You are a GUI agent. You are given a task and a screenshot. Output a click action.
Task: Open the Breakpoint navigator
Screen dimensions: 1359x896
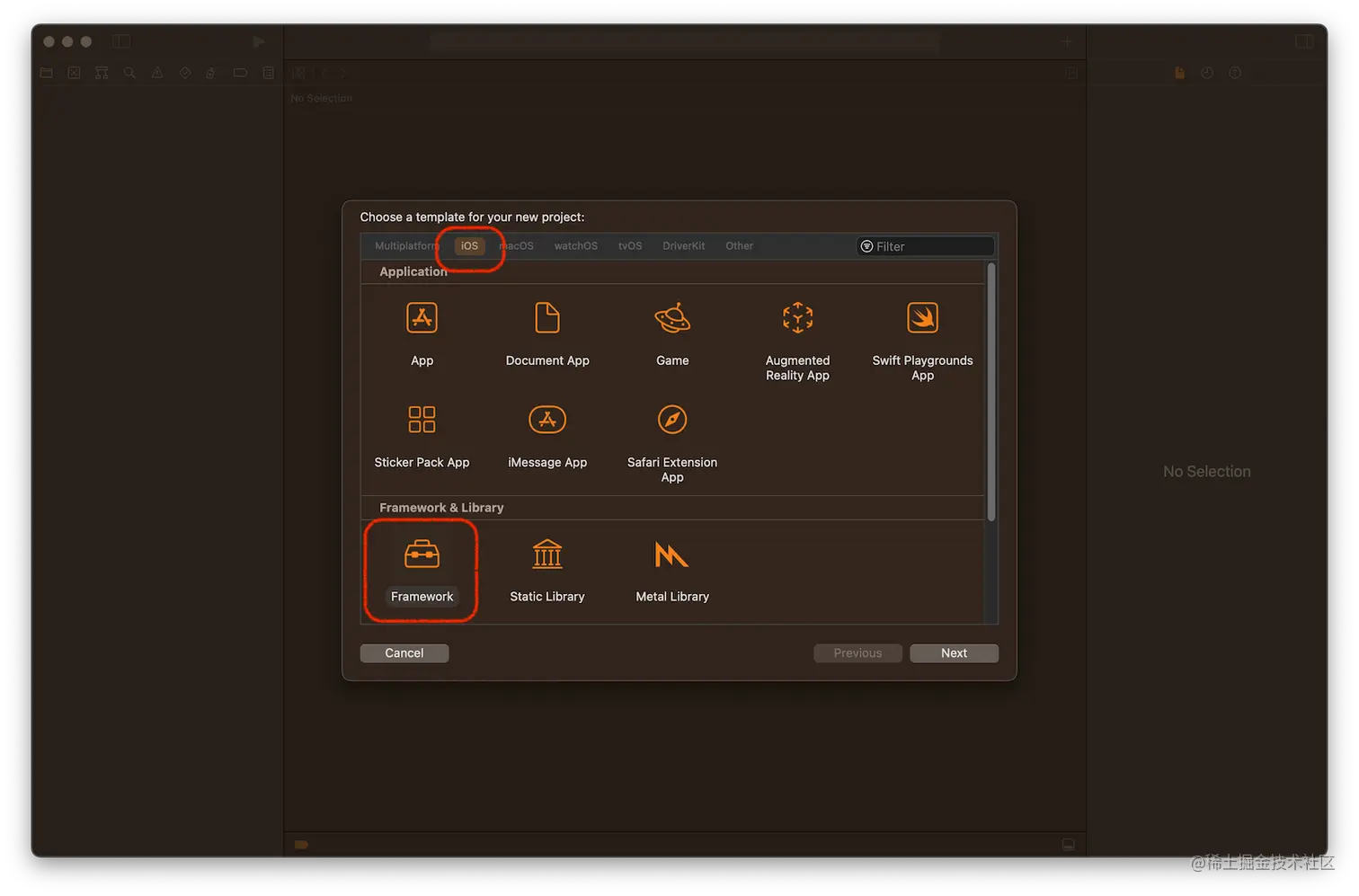[240, 73]
